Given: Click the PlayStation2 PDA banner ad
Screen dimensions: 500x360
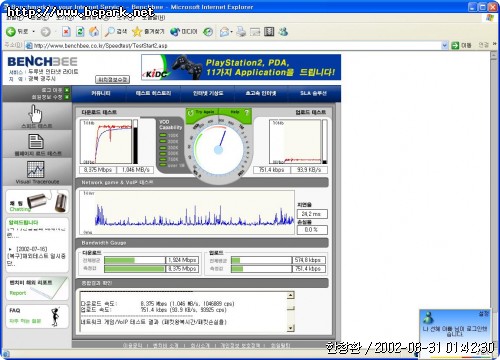Looking at the screenshot, I should tap(241, 67).
